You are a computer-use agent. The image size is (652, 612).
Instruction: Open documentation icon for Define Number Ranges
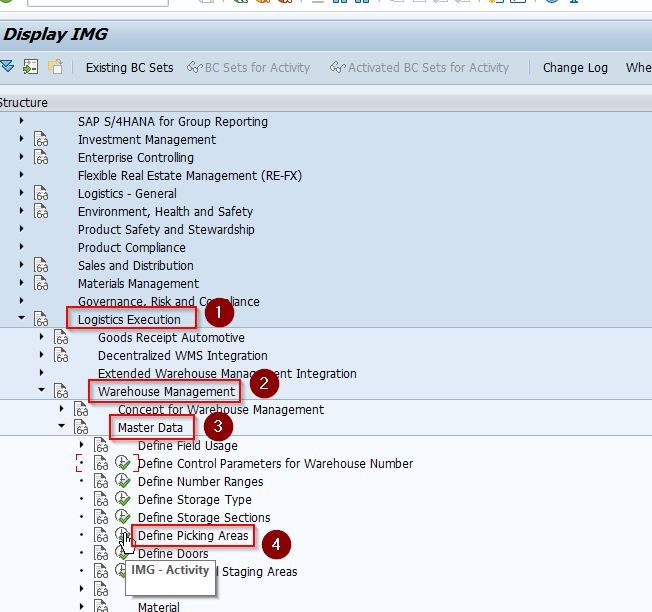coord(101,481)
